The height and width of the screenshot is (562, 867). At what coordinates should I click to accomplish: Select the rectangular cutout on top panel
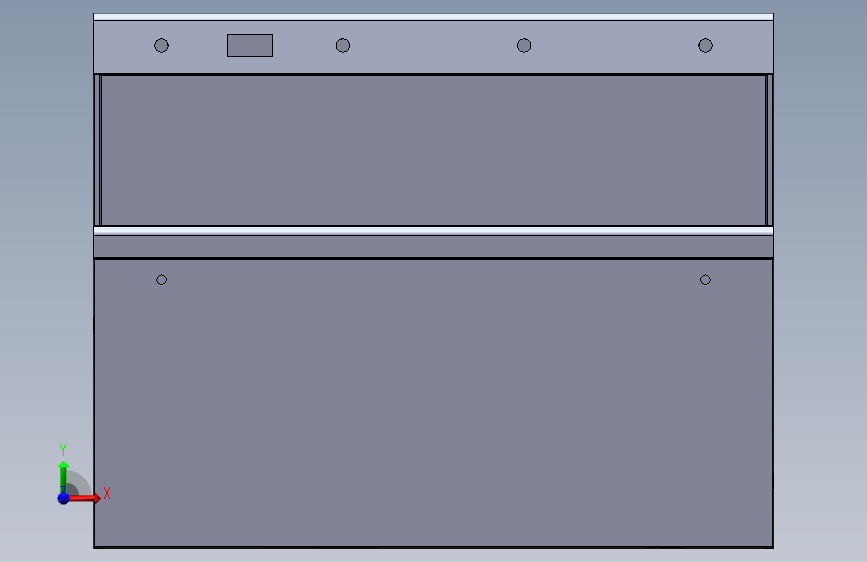click(x=250, y=45)
